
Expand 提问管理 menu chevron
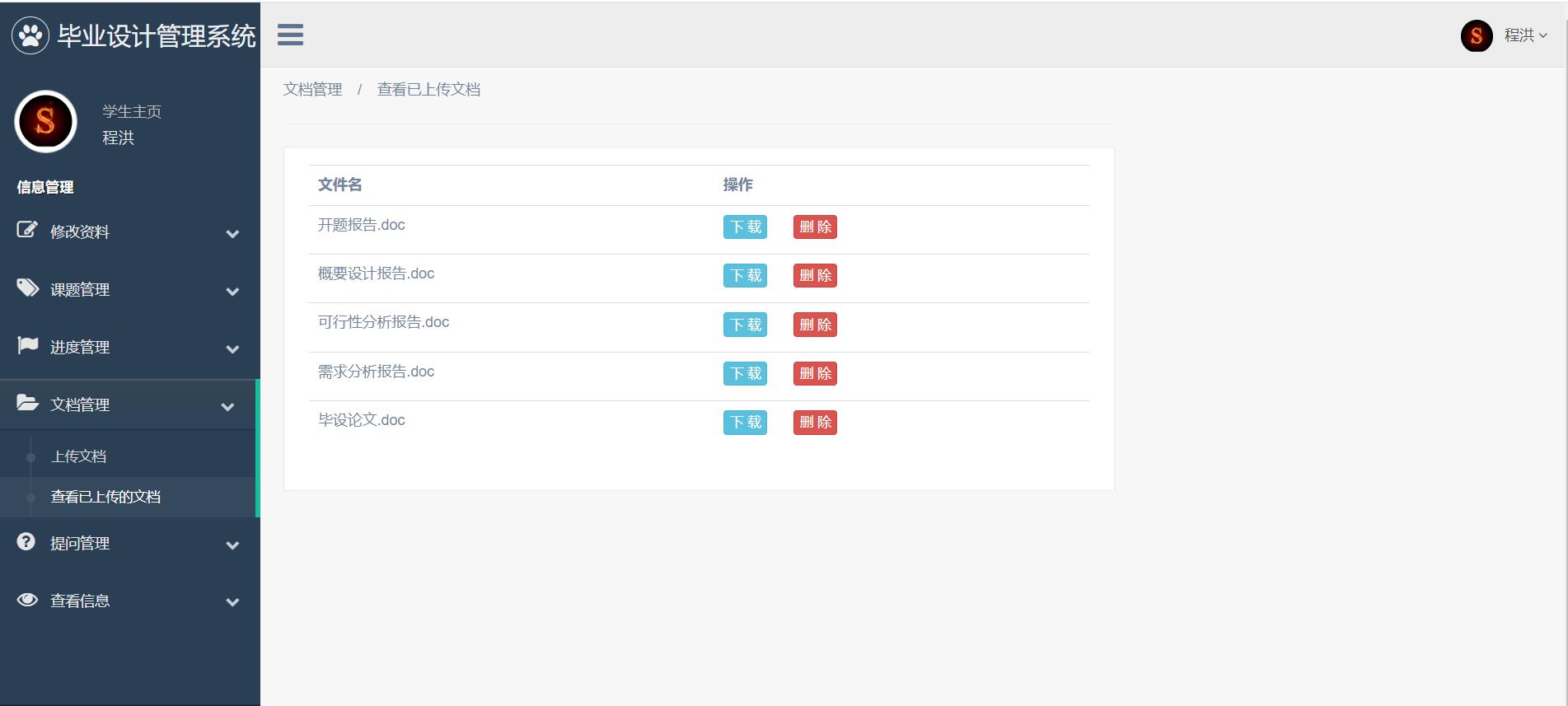233,545
